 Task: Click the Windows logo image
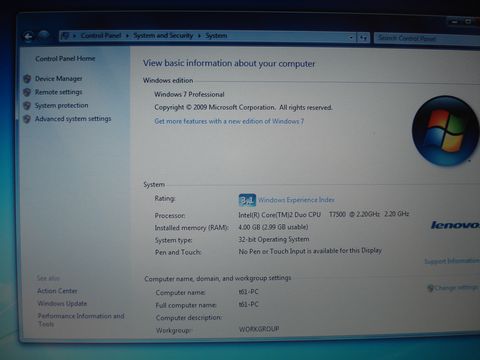(x=445, y=131)
